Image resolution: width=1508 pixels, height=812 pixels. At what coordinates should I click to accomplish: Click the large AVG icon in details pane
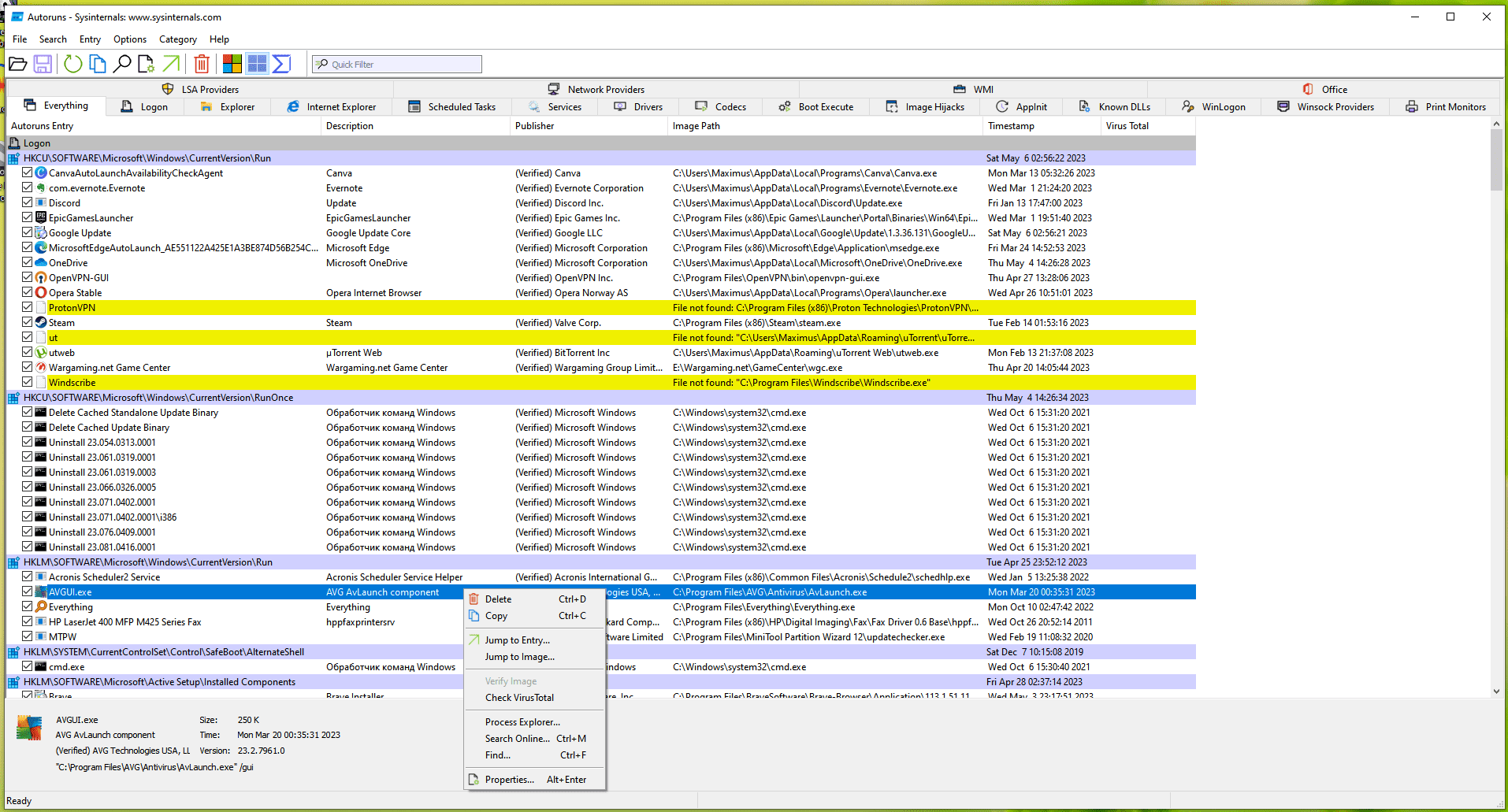[29, 728]
